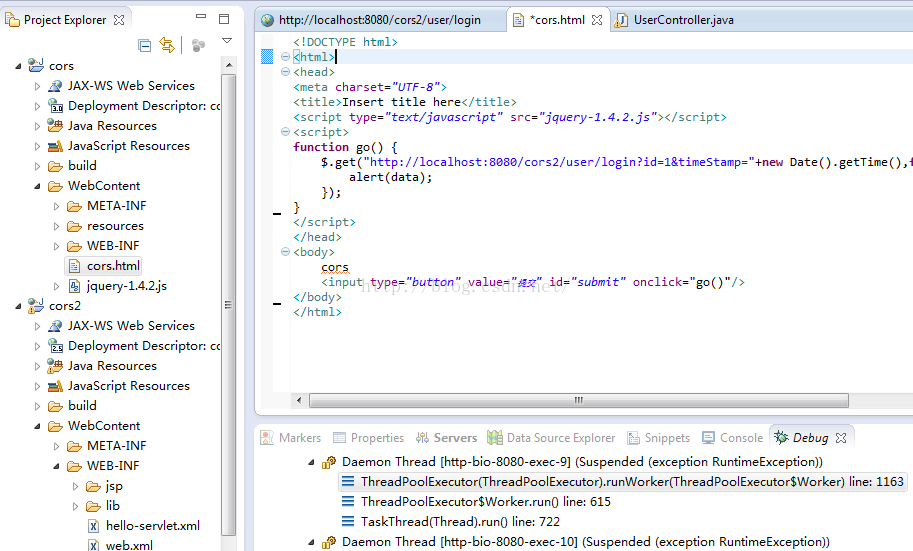Expand JAX-WS Web Services under cors
Image resolution: width=913 pixels, height=551 pixels.
click(37, 86)
